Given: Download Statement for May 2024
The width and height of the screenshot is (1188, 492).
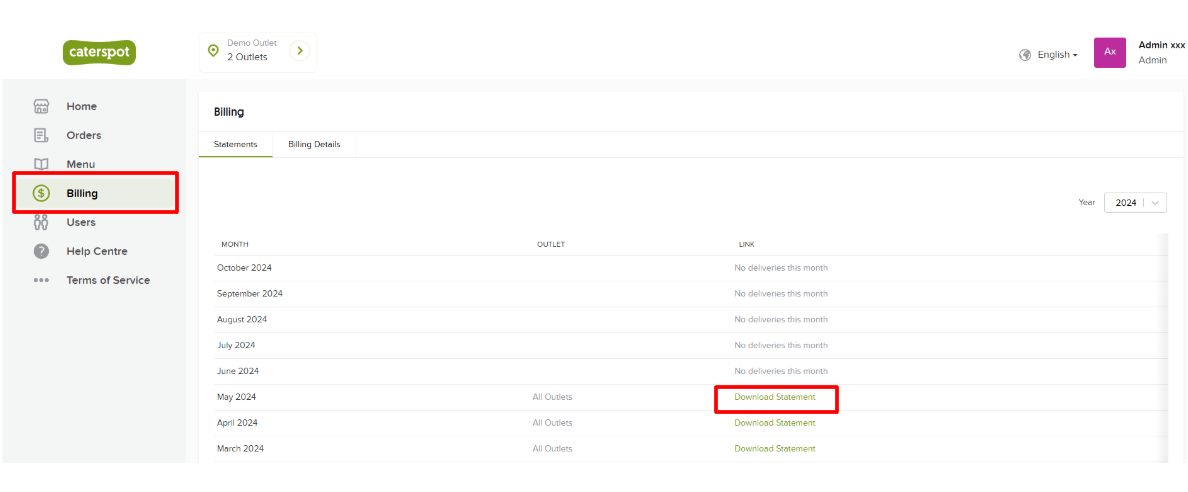Looking at the screenshot, I should [x=774, y=397].
